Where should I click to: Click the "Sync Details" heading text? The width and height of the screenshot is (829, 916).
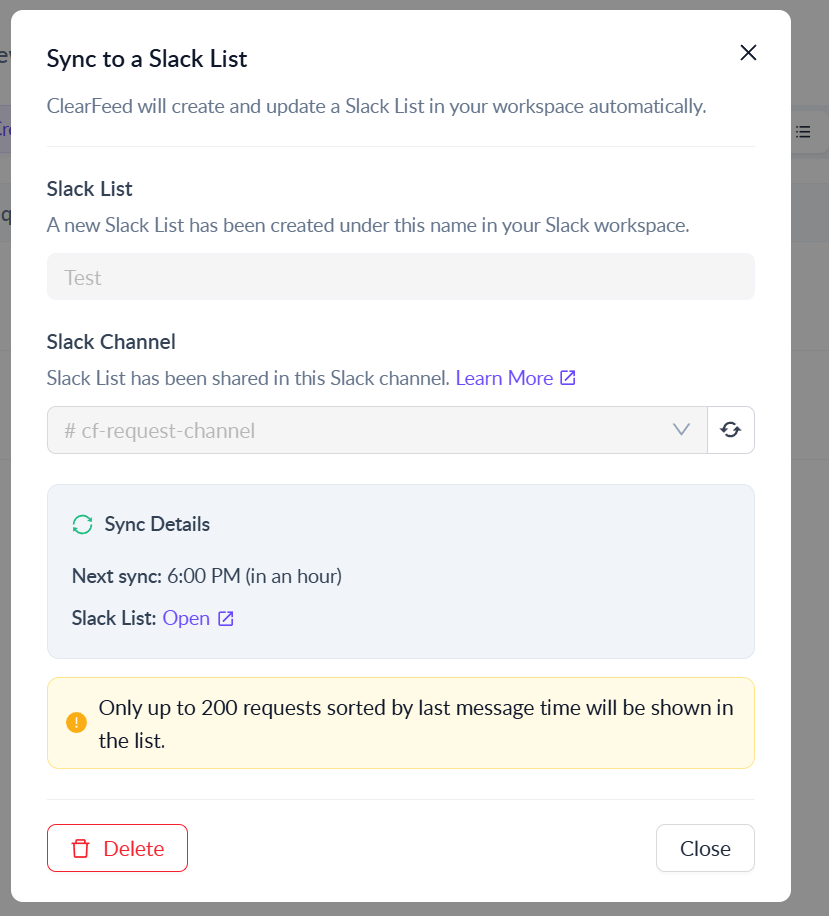point(157,524)
